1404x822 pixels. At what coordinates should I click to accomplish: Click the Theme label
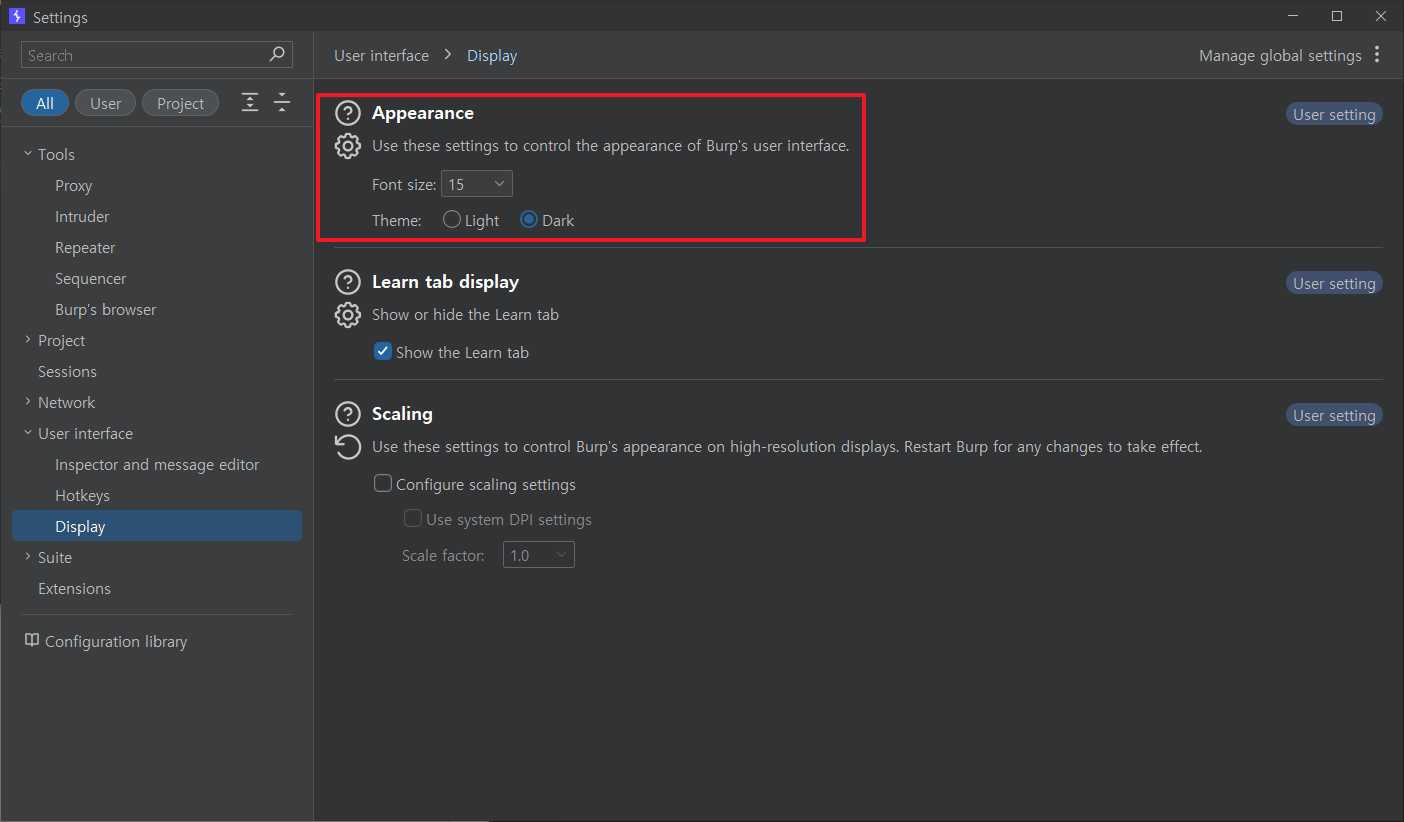click(397, 220)
